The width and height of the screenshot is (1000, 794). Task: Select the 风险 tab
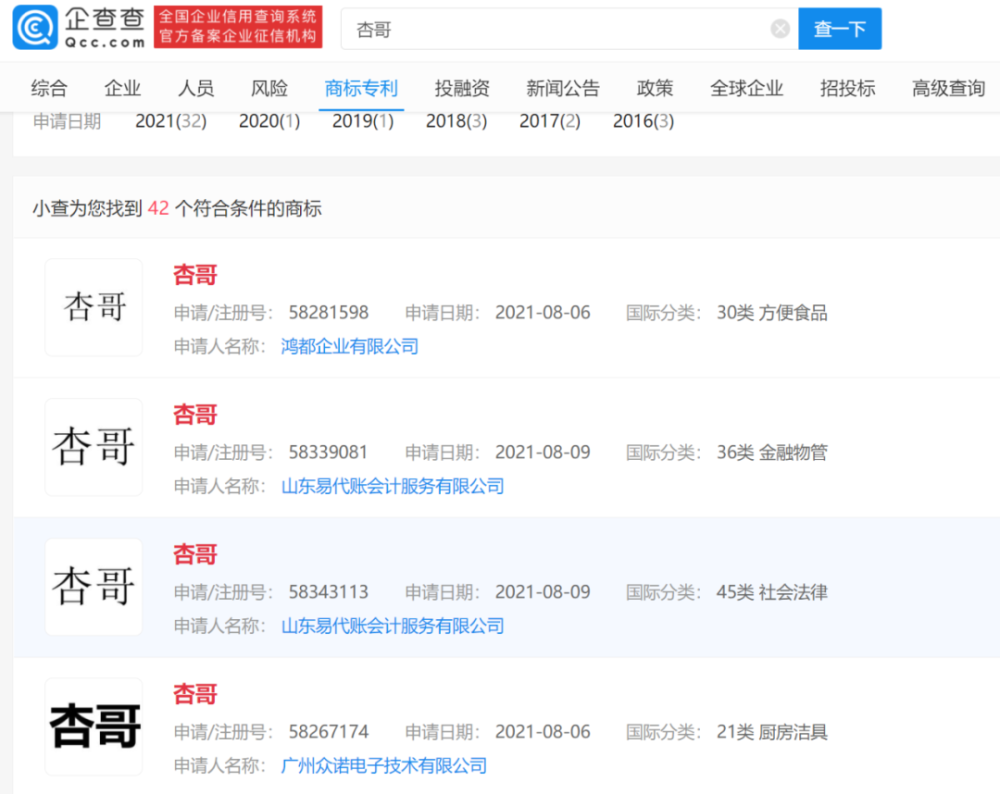269,88
